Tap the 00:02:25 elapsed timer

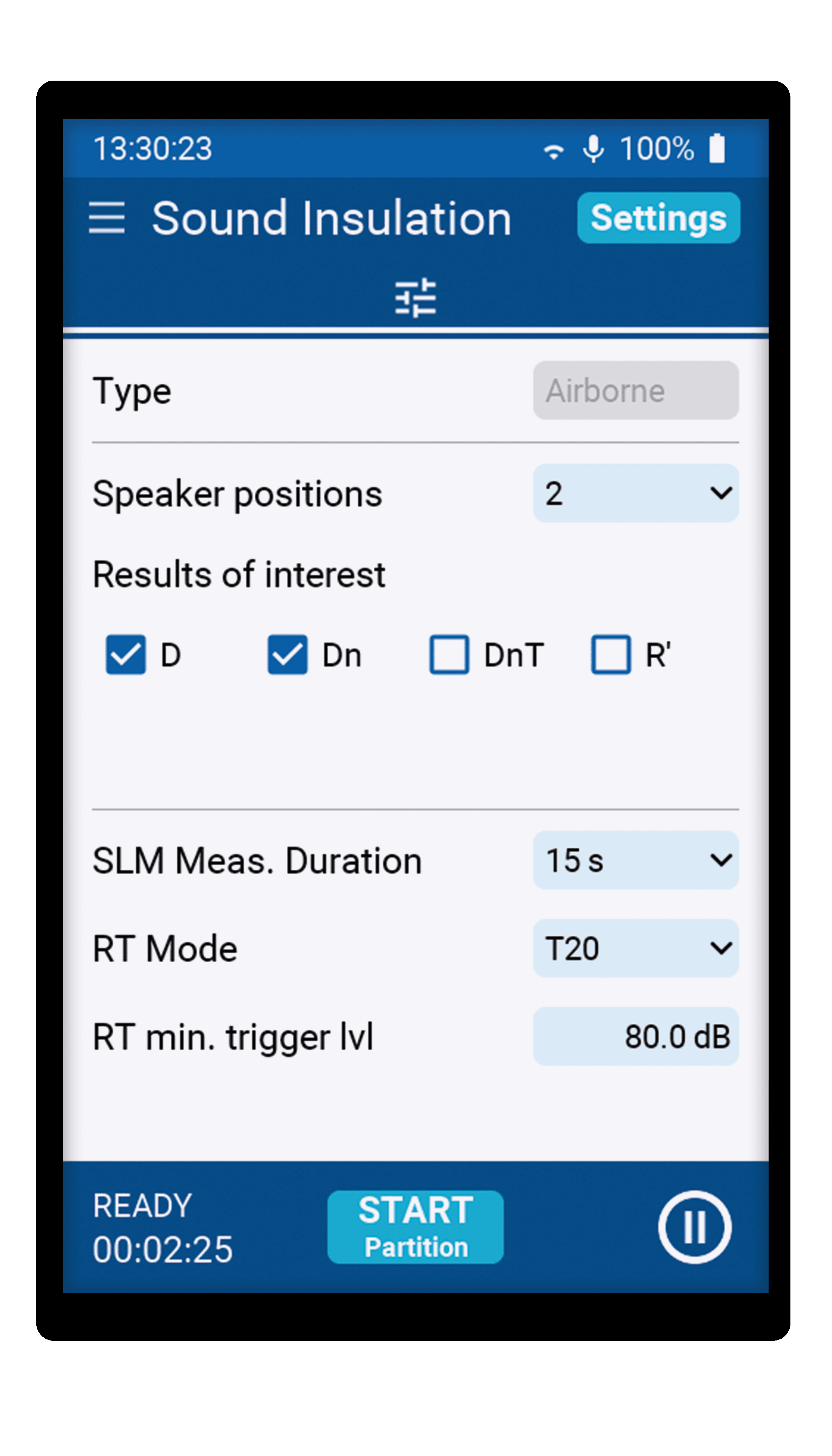[163, 1249]
